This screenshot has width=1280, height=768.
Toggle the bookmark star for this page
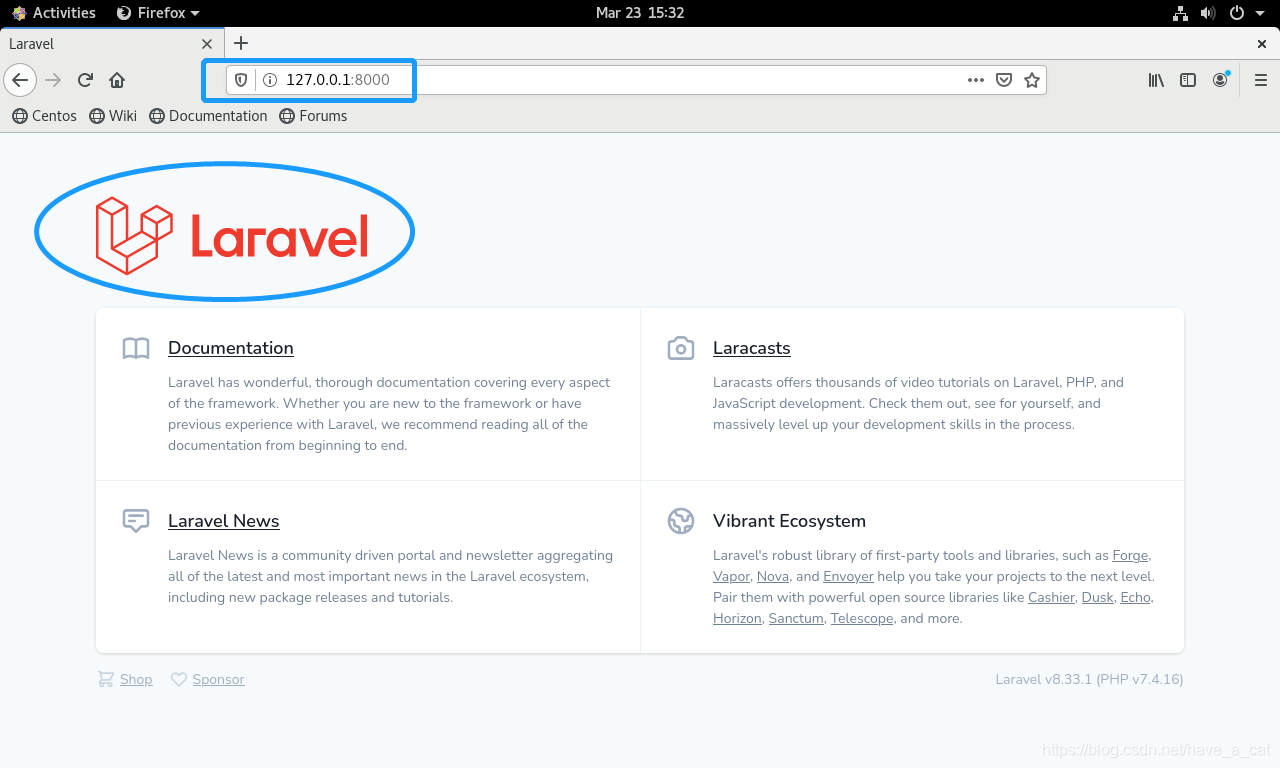[1031, 80]
